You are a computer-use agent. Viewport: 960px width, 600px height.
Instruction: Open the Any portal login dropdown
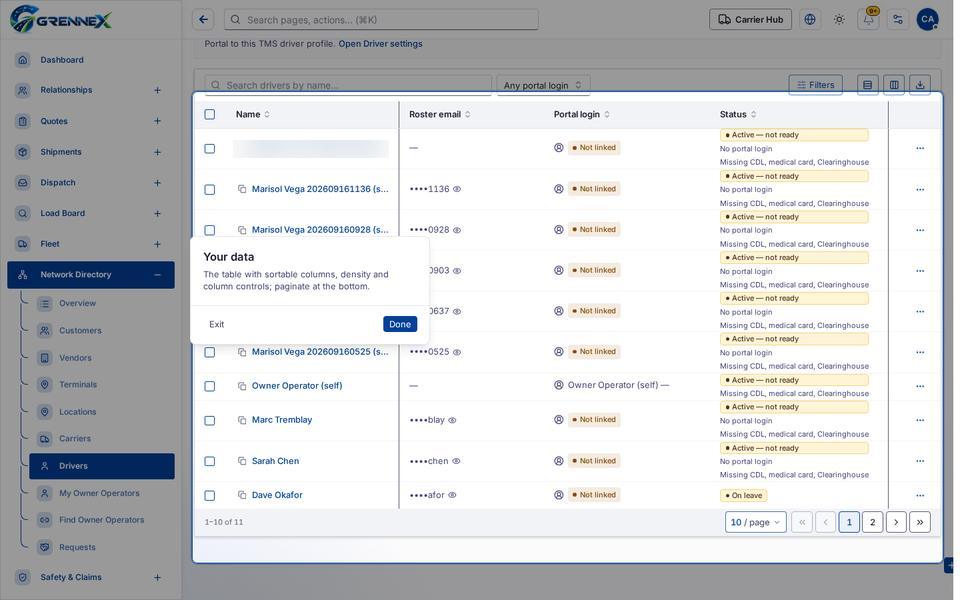543,85
